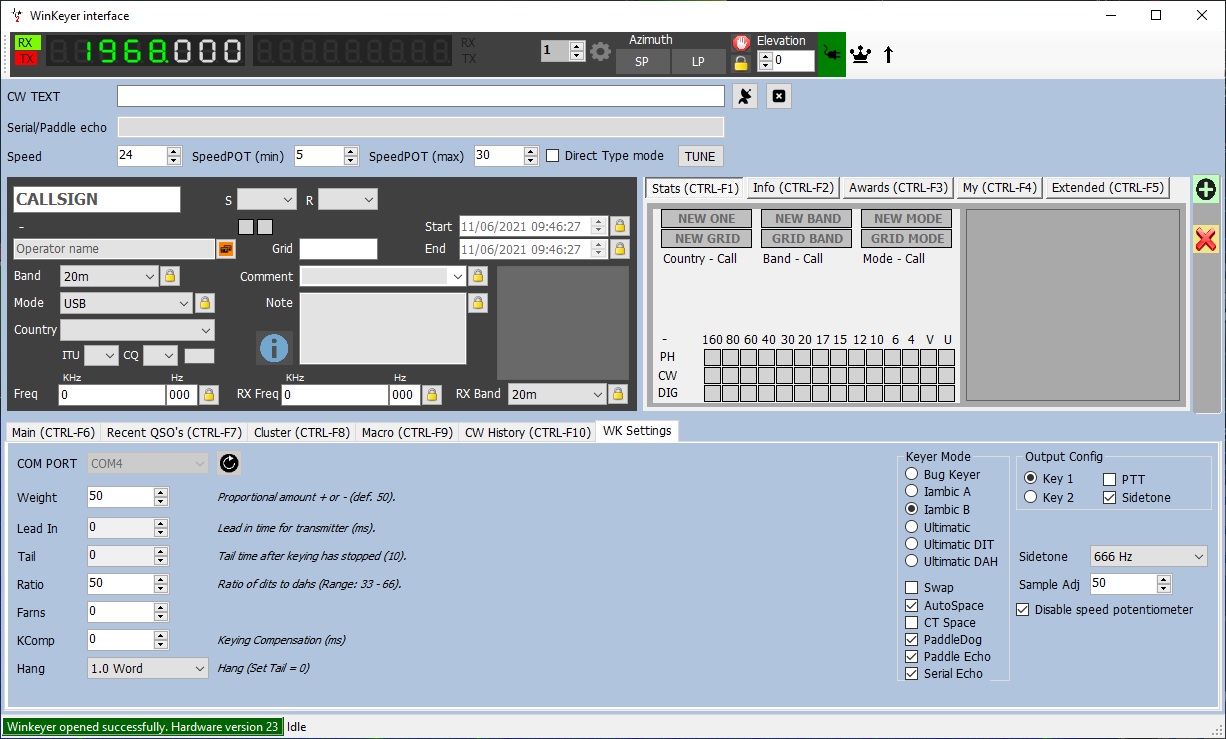Click the blue info icon

point(274,348)
